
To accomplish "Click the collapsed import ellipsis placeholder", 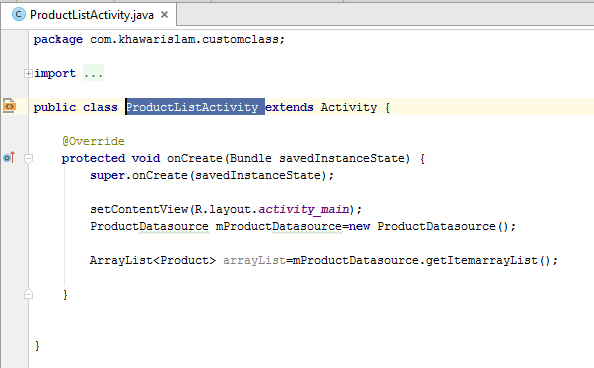I will point(93,73).
